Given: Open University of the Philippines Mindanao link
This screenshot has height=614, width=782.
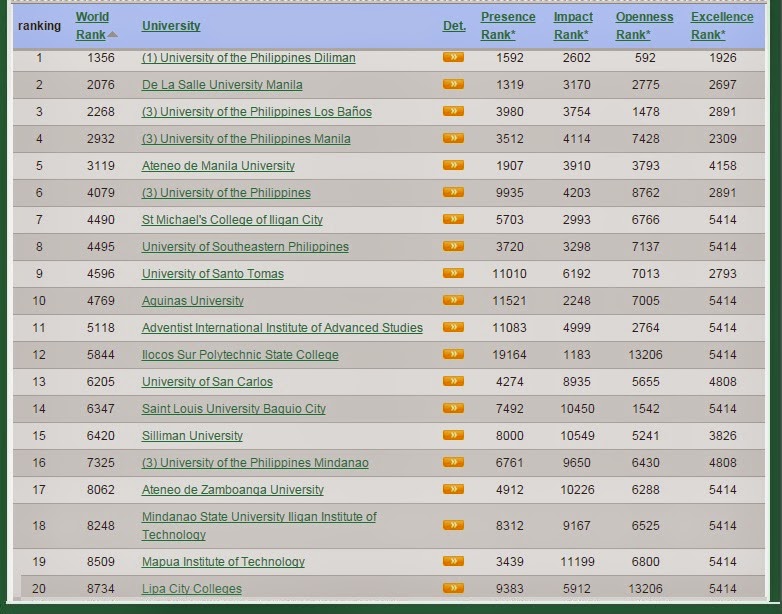Looking at the screenshot, I should point(255,462).
